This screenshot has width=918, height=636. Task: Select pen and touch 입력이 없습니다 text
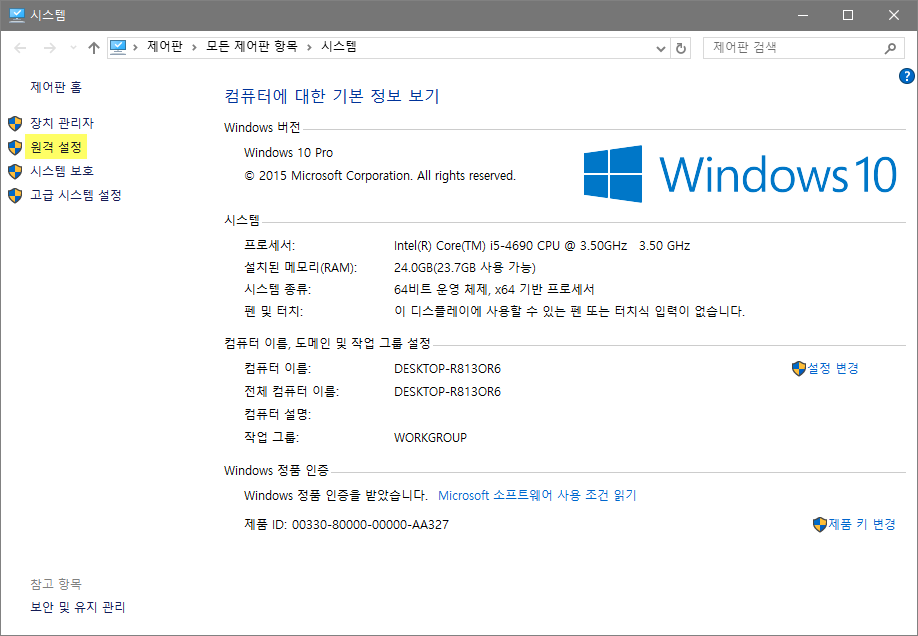569,312
